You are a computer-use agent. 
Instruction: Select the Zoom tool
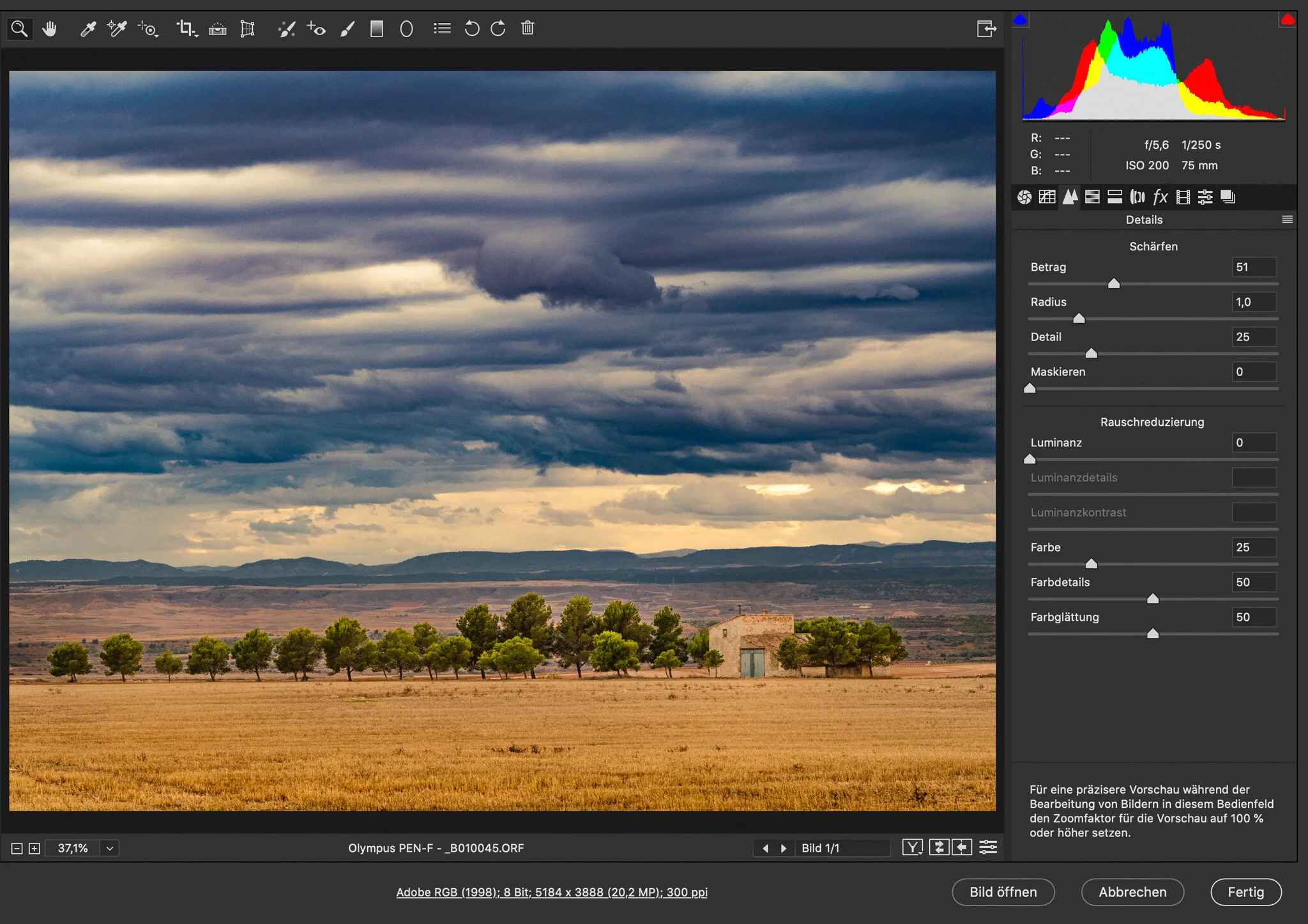pyautogui.click(x=19, y=29)
